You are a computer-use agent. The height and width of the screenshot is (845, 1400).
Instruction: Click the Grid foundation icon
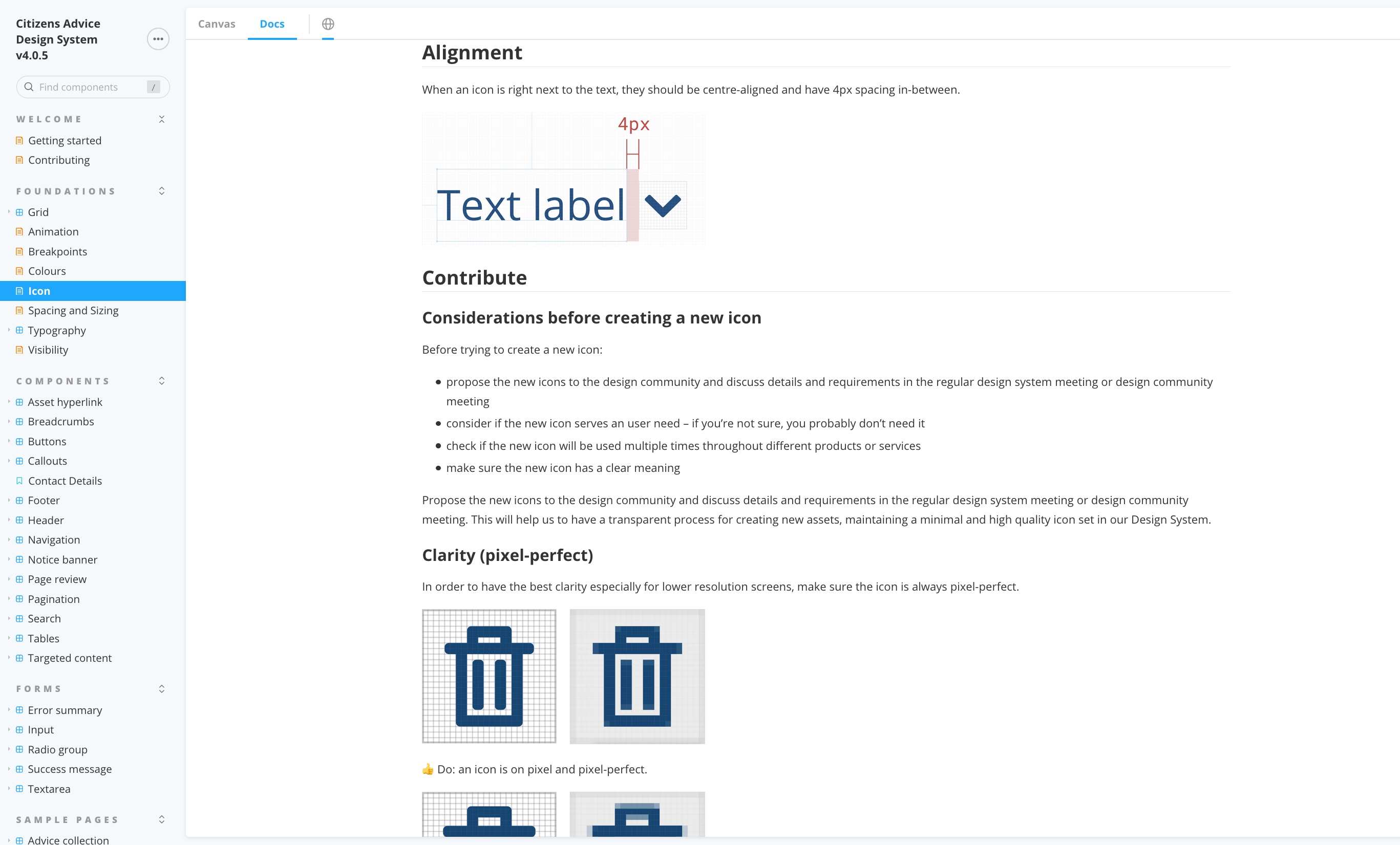19,212
